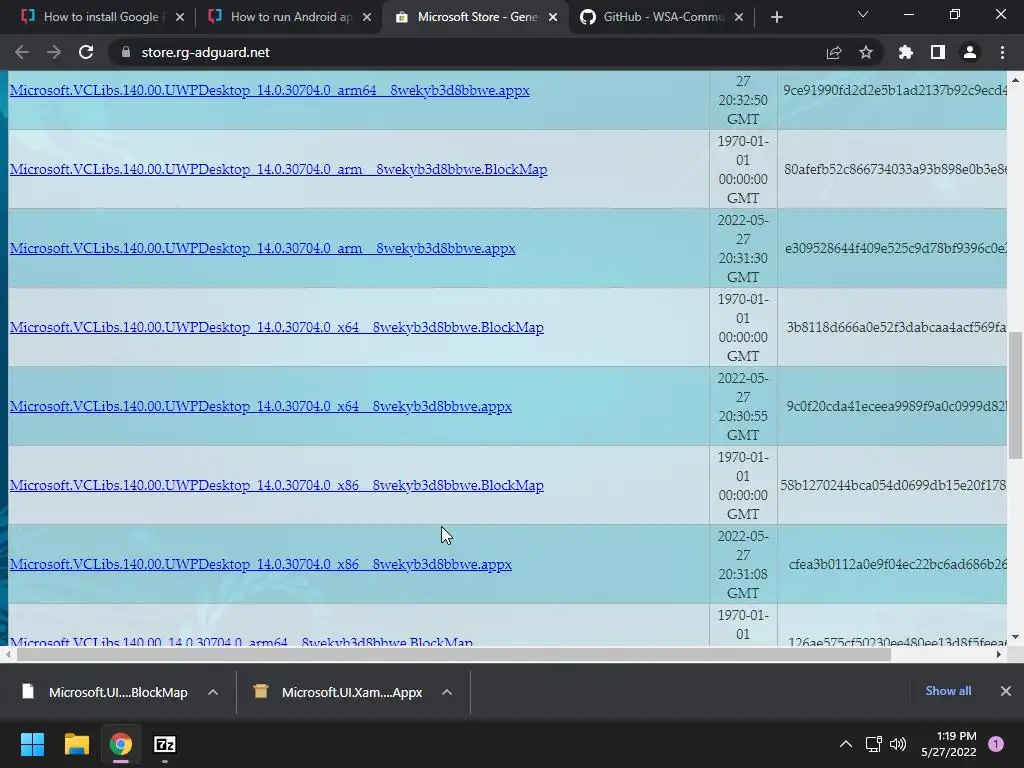Open a new tab with the plus button
Screen dimensions: 1024x768
pos(776,17)
